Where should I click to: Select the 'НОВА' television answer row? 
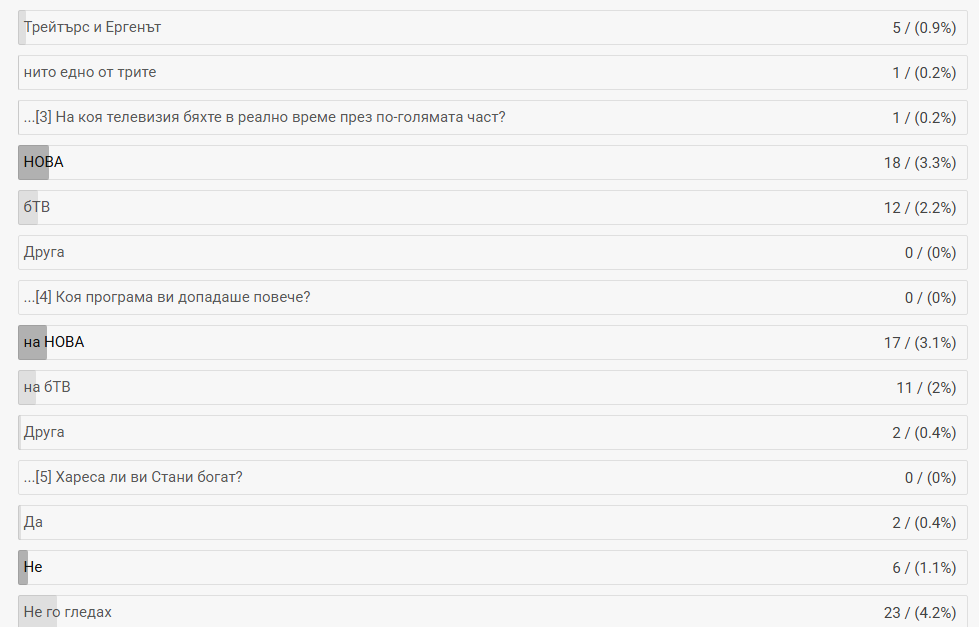coord(44,162)
